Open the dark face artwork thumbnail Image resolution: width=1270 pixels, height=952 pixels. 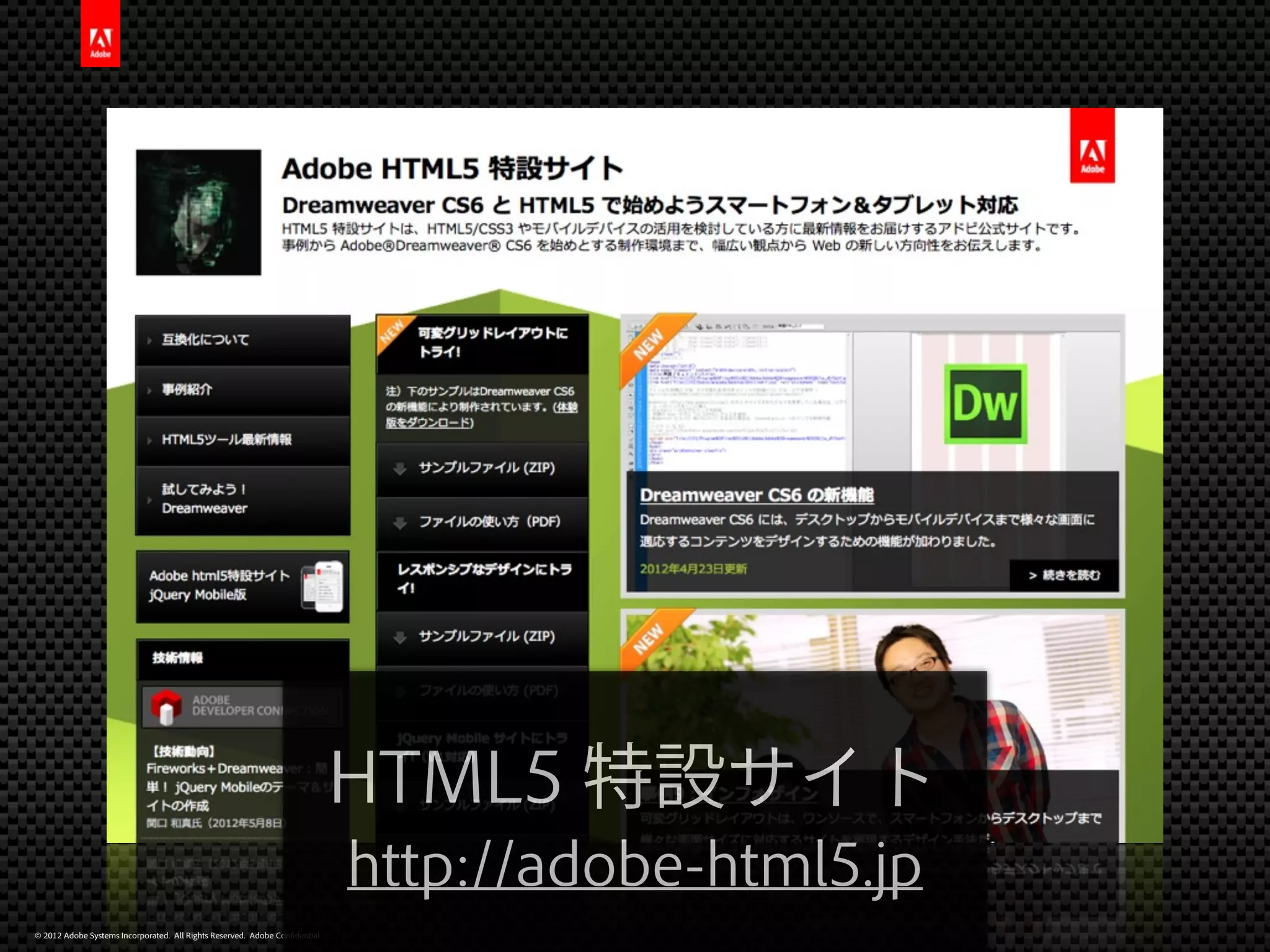pyautogui.click(x=198, y=212)
